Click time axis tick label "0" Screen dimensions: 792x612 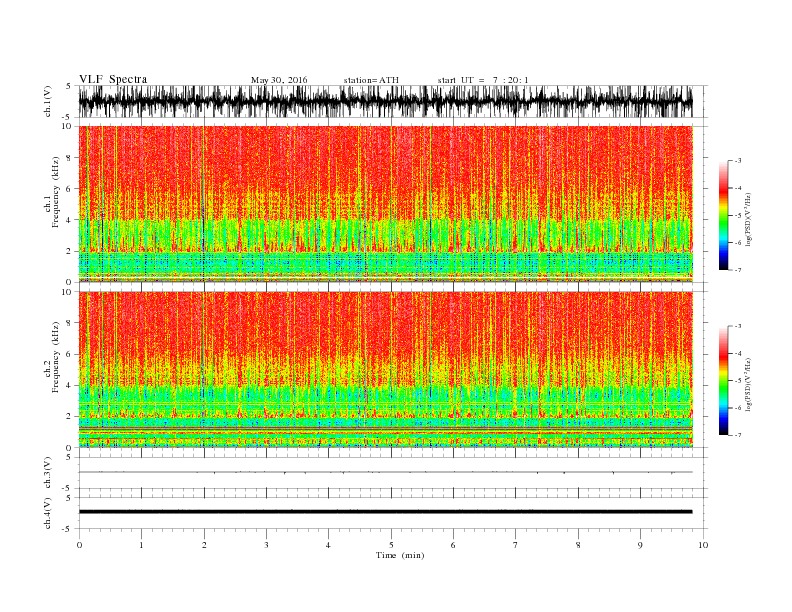(x=79, y=545)
